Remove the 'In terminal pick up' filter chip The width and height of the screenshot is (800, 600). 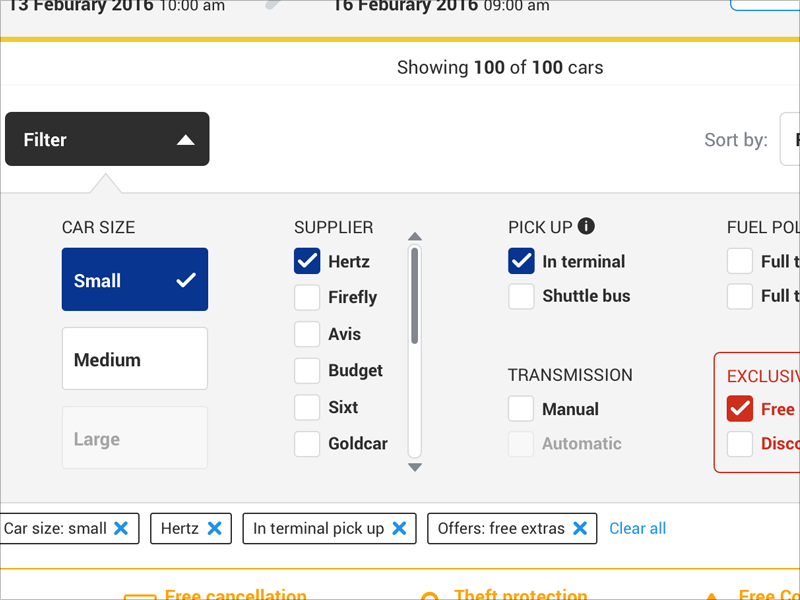tap(398, 528)
